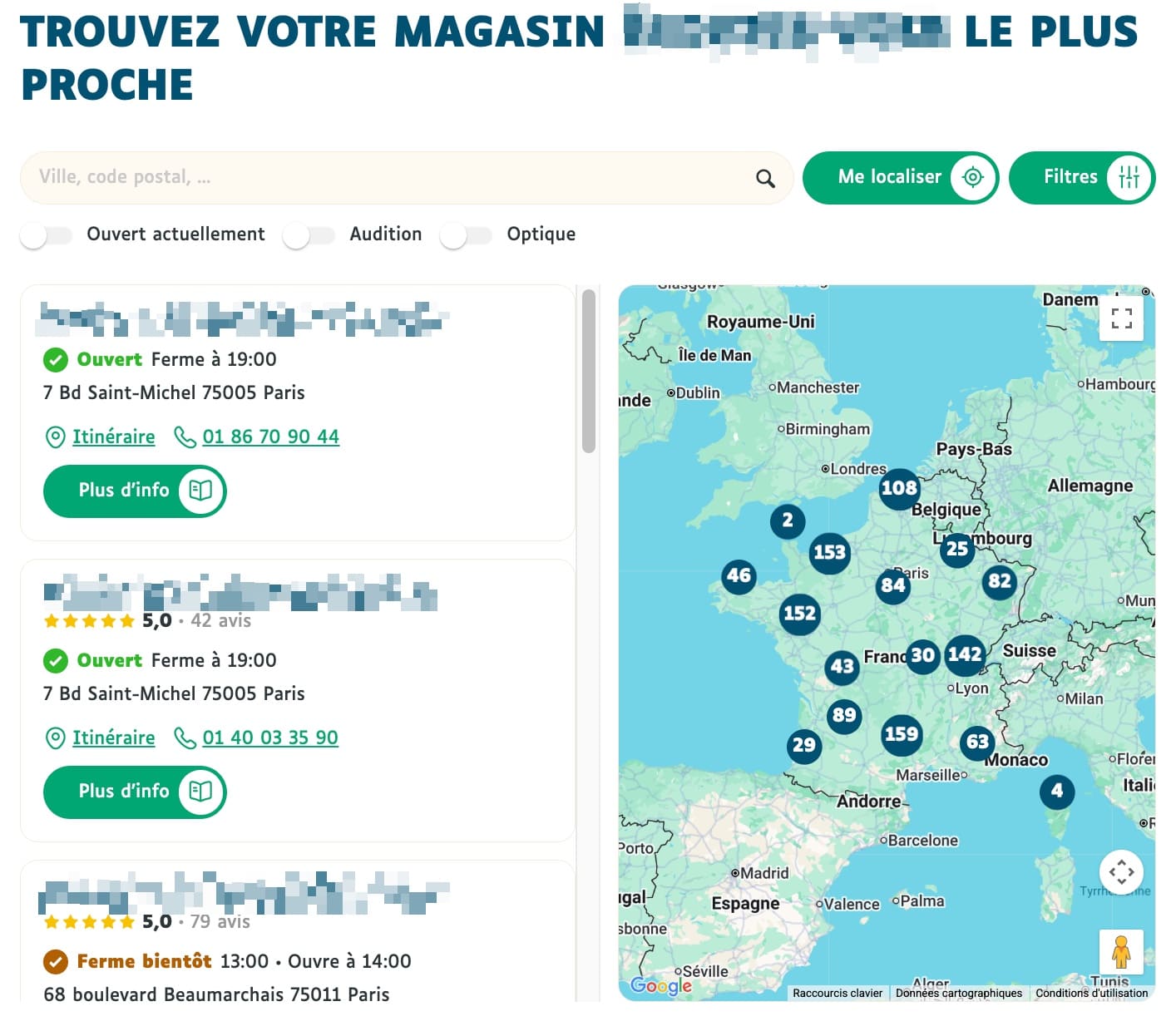Click the open-book icon on Plus d'info
1176x1036 pixels.
point(202,491)
